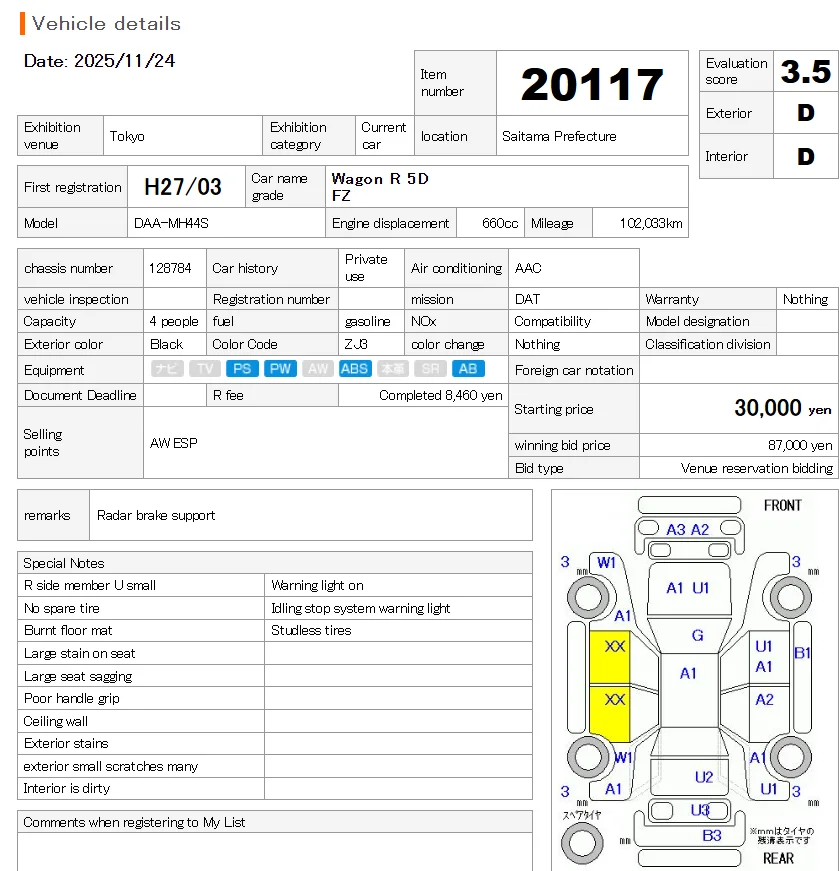This screenshot has height=871, width=840.
Task: Click the Studless tires note
Action: pos(311,630)
